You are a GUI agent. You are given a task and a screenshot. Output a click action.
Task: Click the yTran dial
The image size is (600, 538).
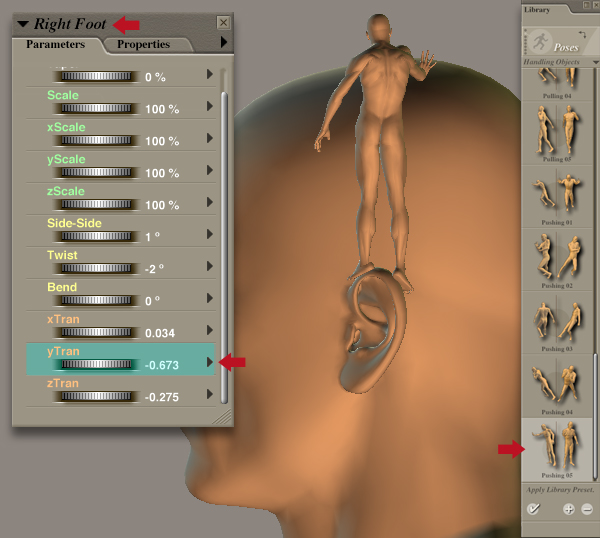[x=96, y=364]
